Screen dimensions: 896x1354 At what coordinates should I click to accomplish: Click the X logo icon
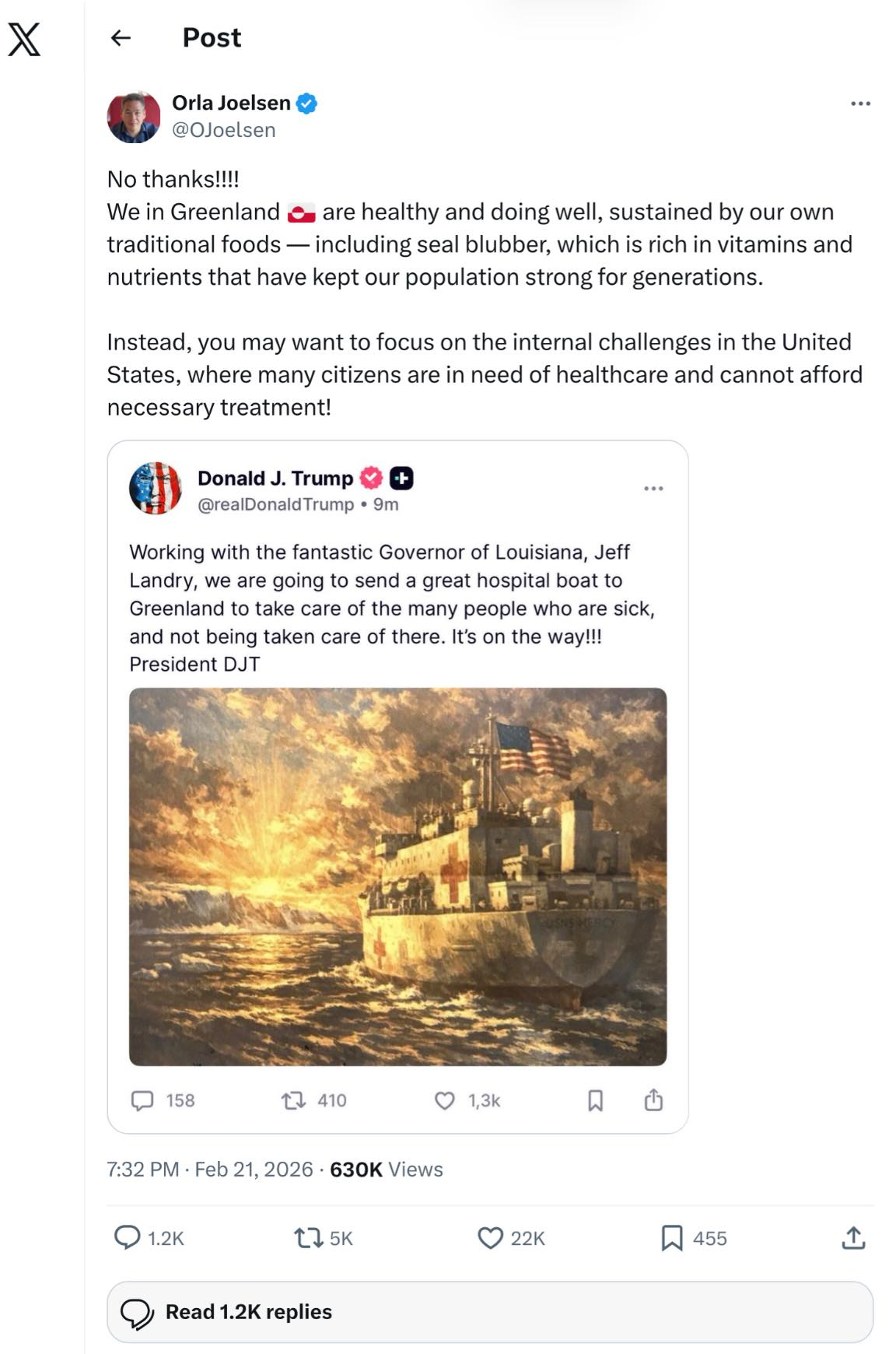coord(24,38)
